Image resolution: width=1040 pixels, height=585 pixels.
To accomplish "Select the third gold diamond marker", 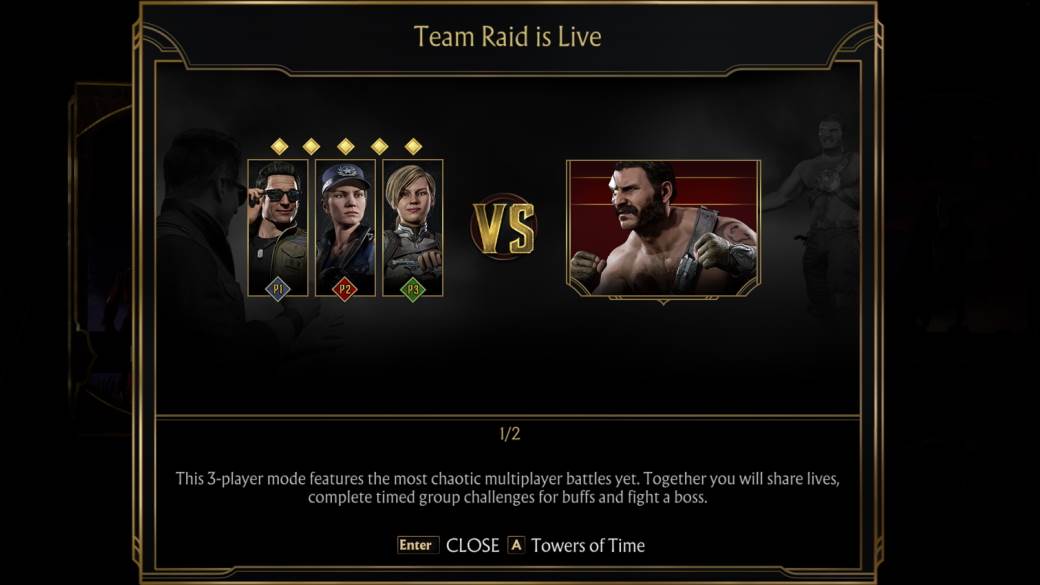I will 346,146.
